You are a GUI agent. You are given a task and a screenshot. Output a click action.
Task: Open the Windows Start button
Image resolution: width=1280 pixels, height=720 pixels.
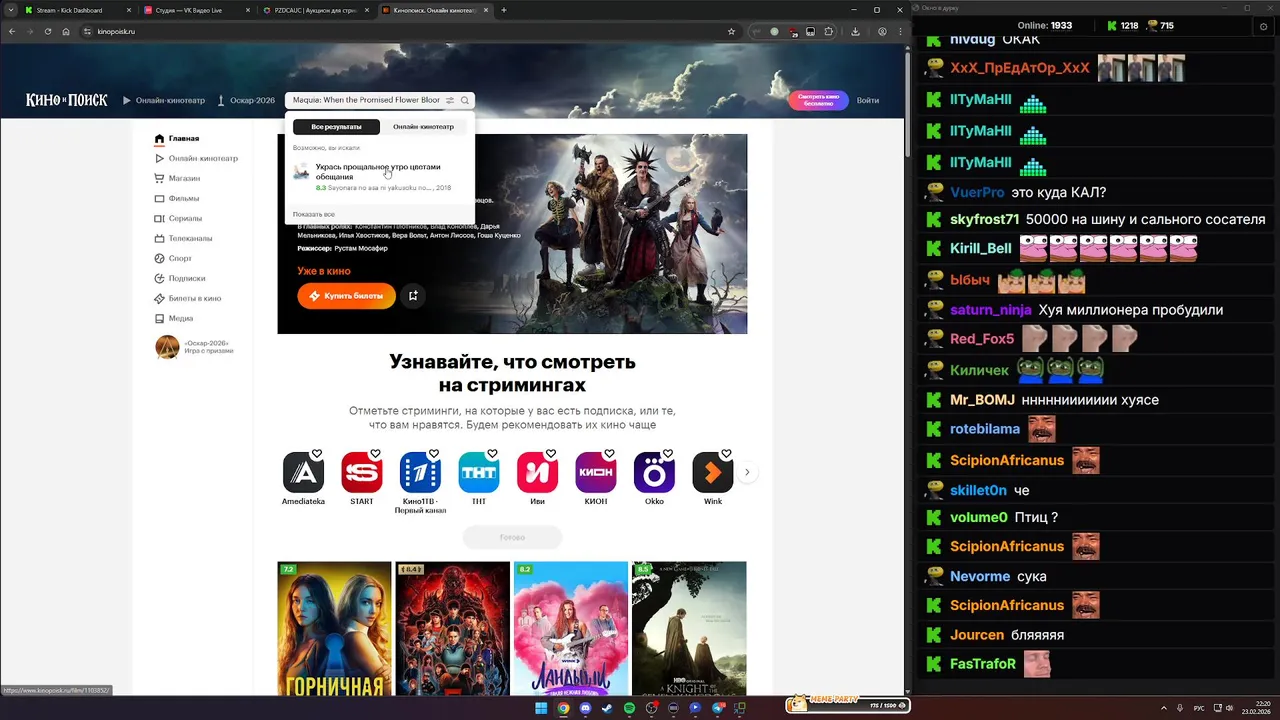(541, 708)
